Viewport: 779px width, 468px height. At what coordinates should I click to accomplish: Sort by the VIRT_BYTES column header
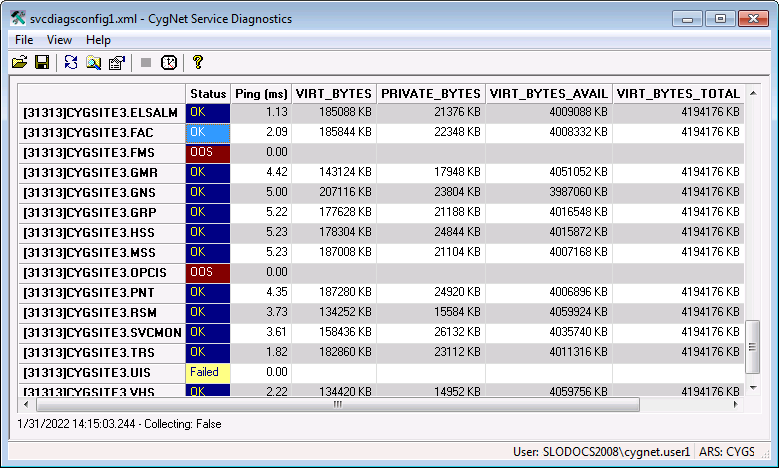coord(334,94)
